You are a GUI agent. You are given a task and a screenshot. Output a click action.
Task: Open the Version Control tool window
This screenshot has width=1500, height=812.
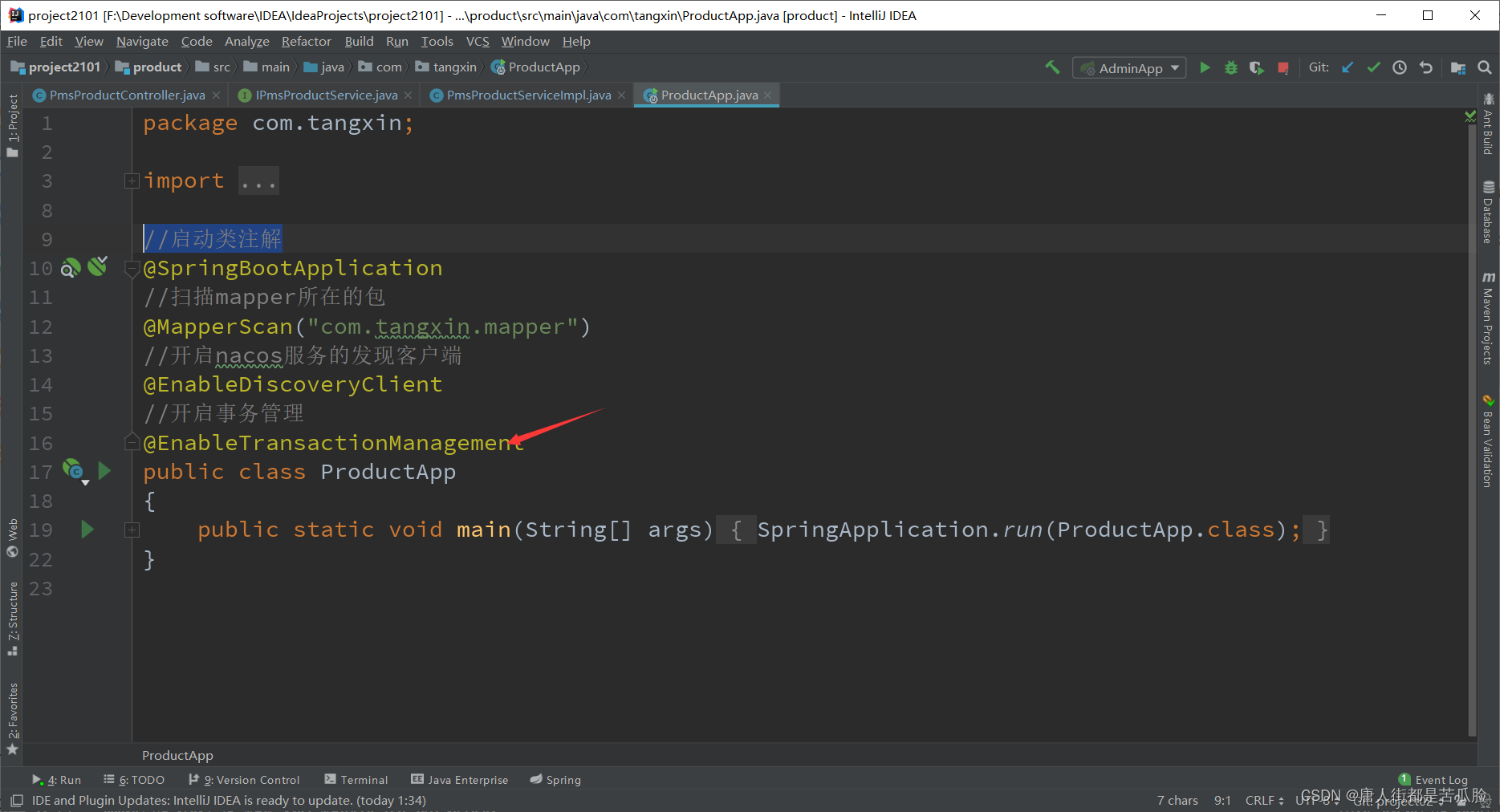tap(244, 780)
